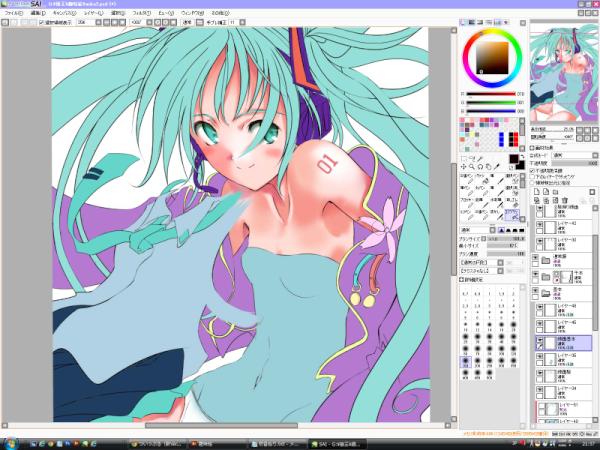Open the canvas zoom percentage dropdown
The height and width of the screenshot is (450, 600).
(98, 23)
